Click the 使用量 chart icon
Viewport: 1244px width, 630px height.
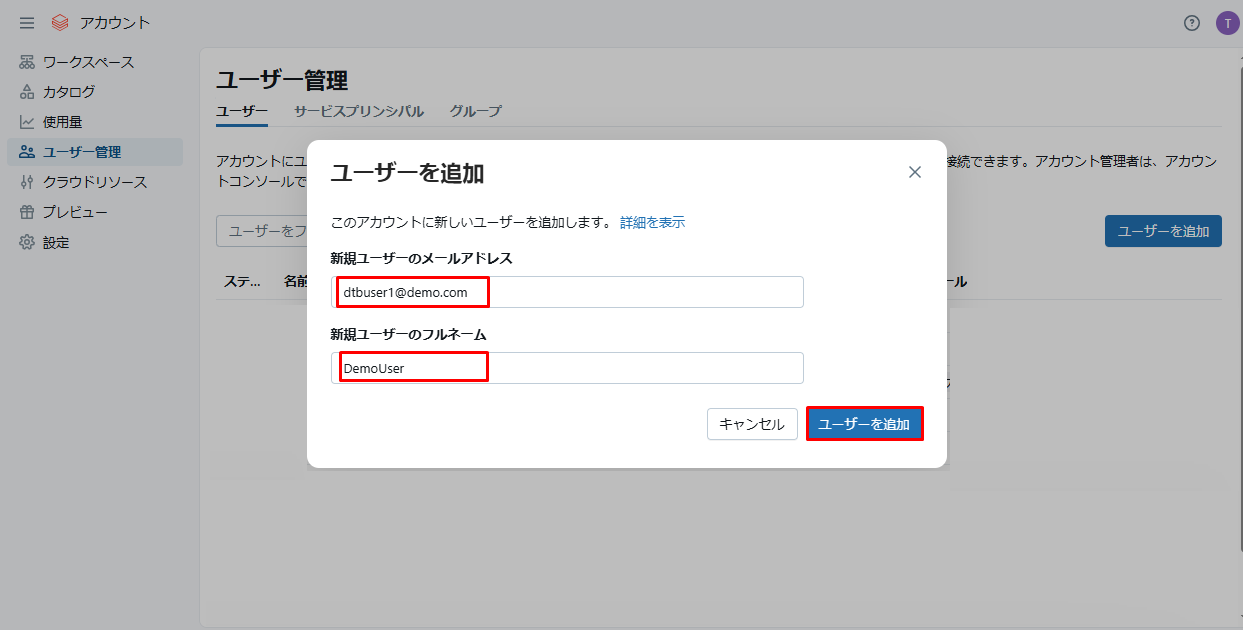(x=27, y=122)
